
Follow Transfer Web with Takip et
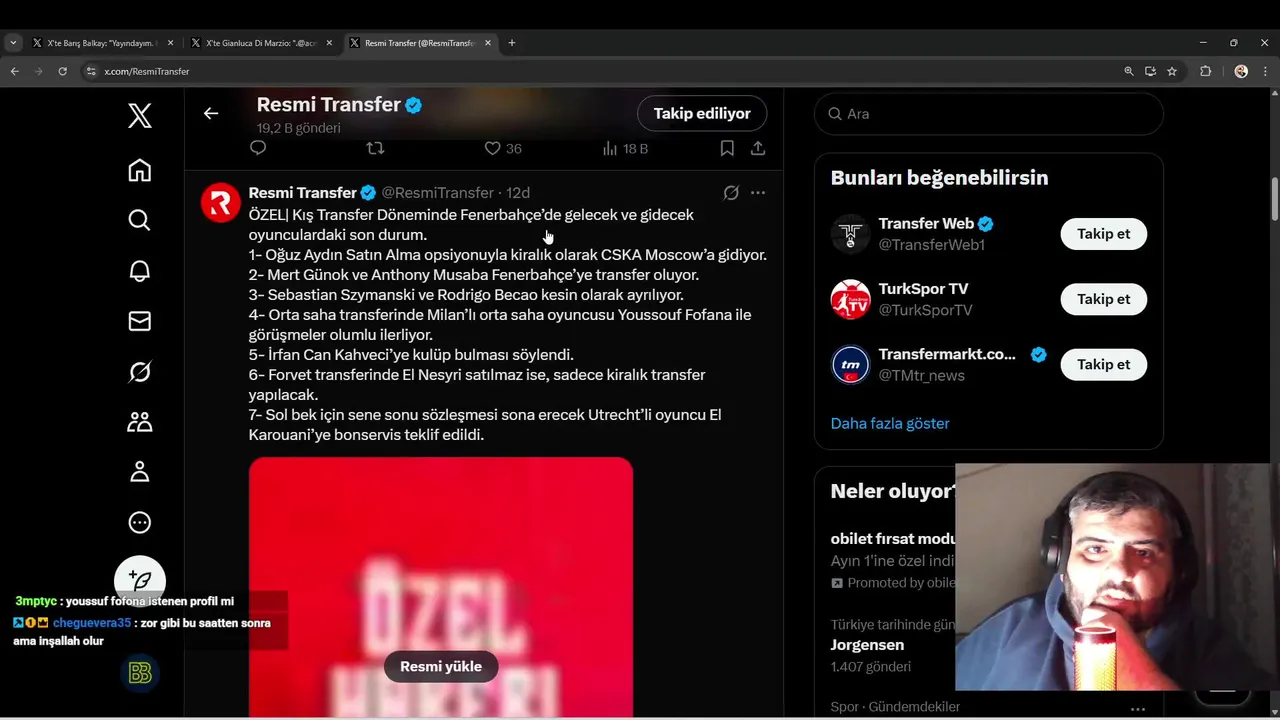tap(1103, 234)
